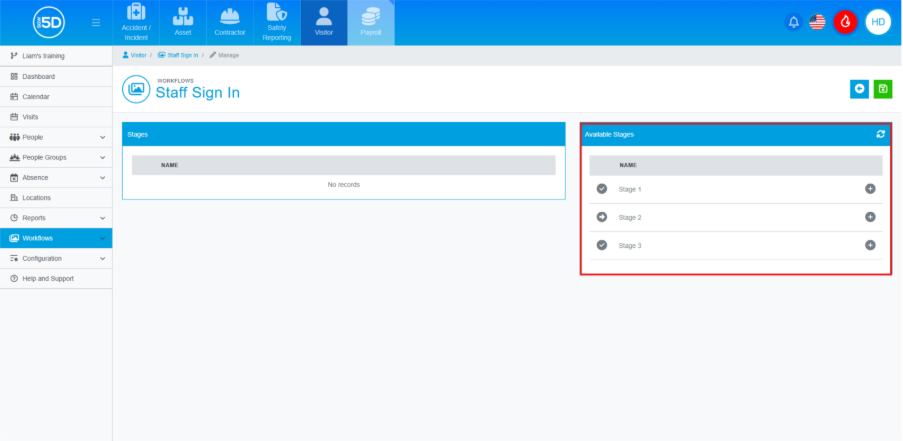The width and height of the screenshot is (903, 441).
Task: Add Stage 2 with its plus icon
Action: point(870,217)
